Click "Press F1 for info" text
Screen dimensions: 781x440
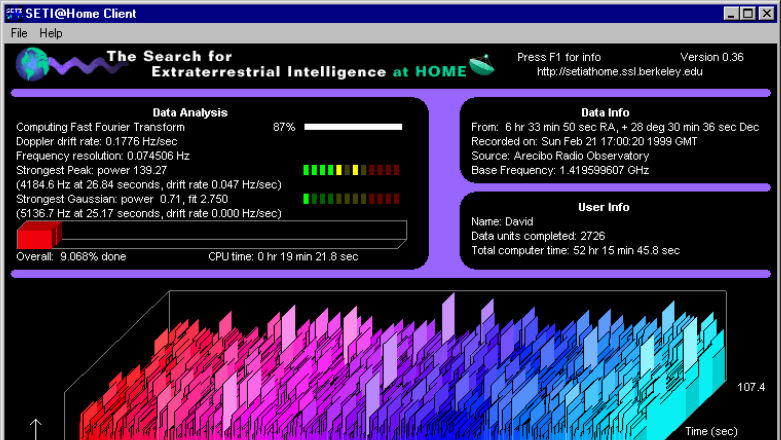coord(559,57)
